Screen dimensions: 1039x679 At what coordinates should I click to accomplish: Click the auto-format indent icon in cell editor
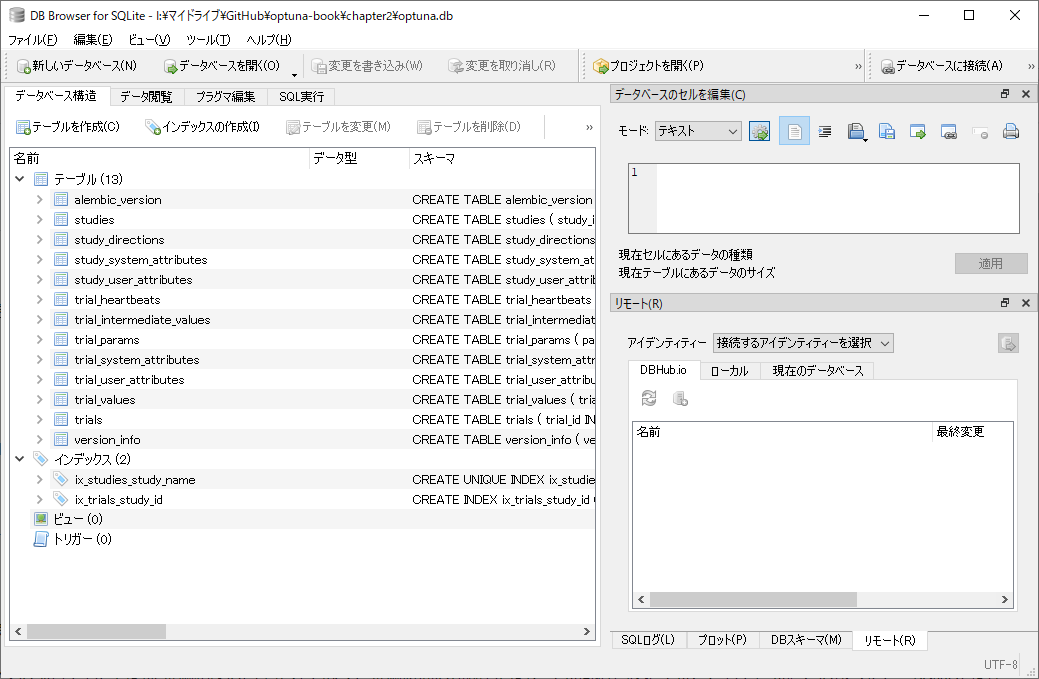(x=825, y=131)
